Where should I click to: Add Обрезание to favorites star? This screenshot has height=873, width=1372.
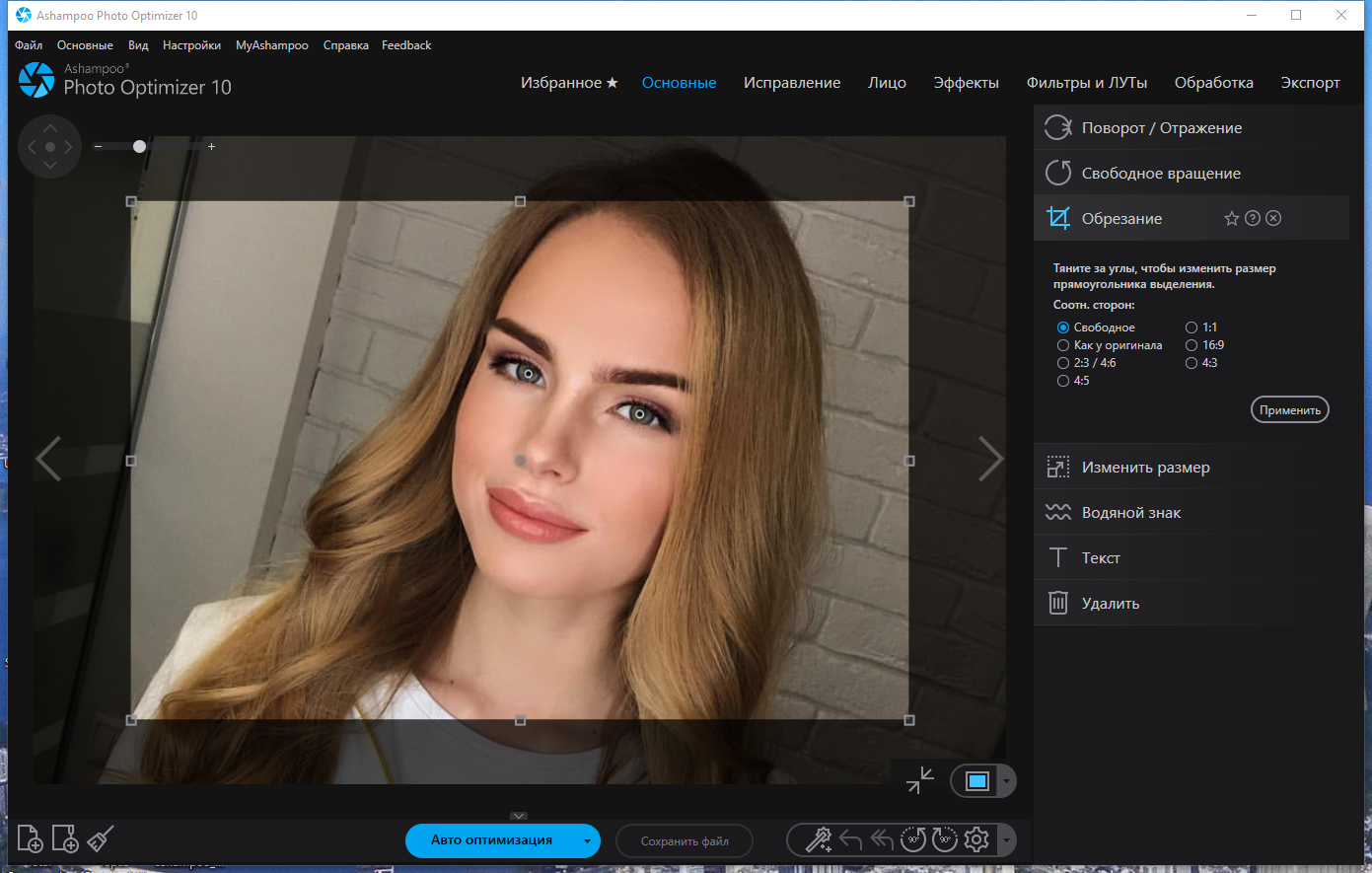(1231, 219)
